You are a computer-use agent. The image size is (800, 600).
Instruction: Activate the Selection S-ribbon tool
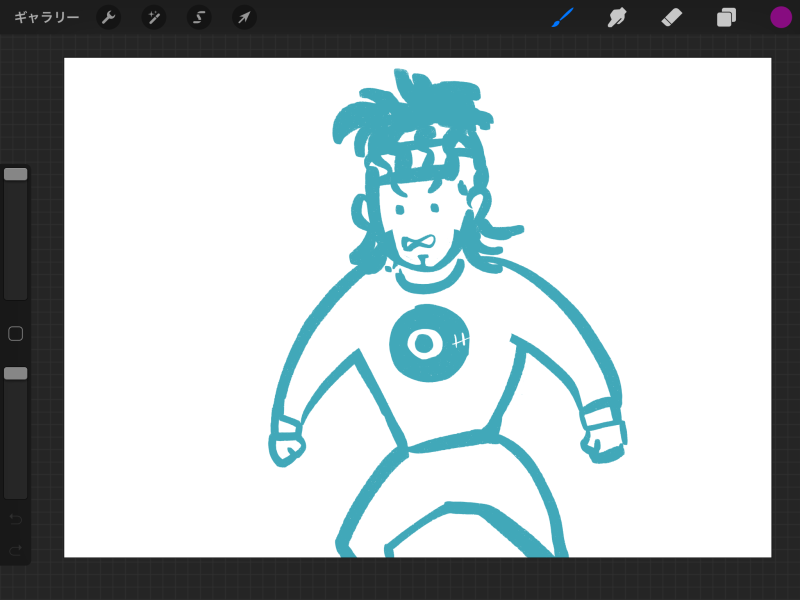pos(199,17)
